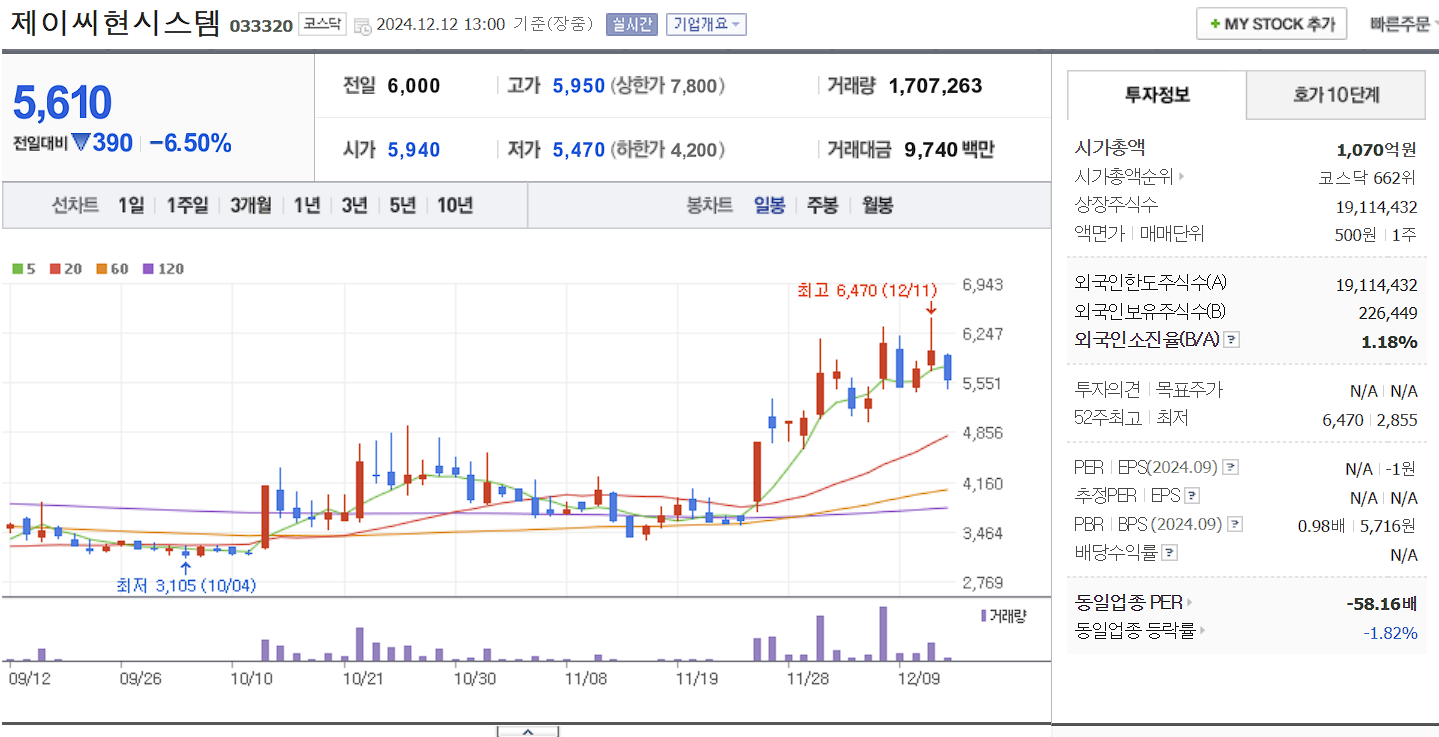This screenshot has height=737, width=1439.
Task: Switch the candle chart to 월봉
Action: point(876,207)
